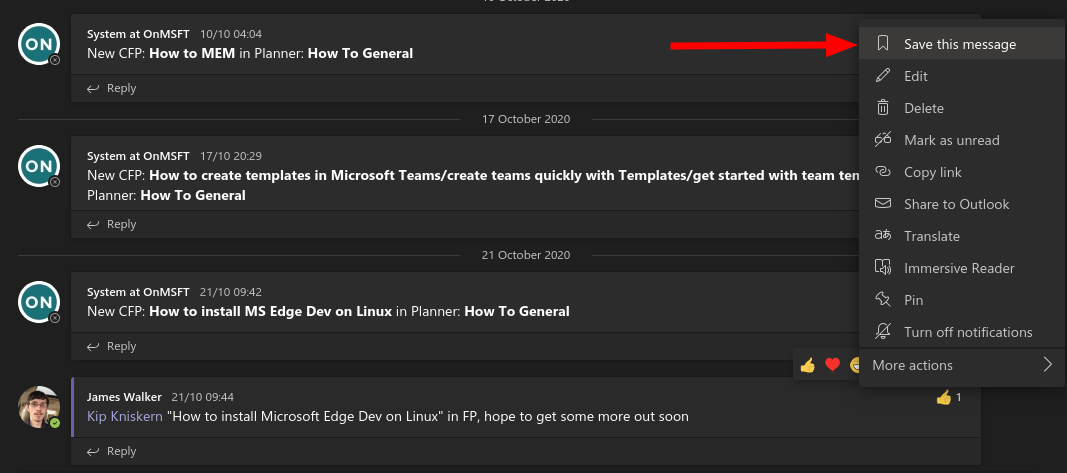React with the thumbs up emoji in reaction bar
The image size is (1067, 473).
click(808, 365)
